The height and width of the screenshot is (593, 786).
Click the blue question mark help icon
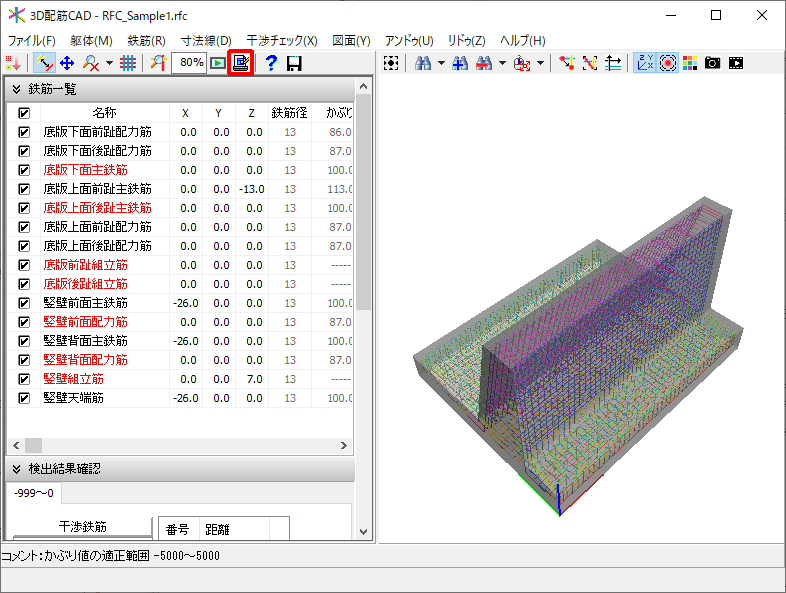270,63
